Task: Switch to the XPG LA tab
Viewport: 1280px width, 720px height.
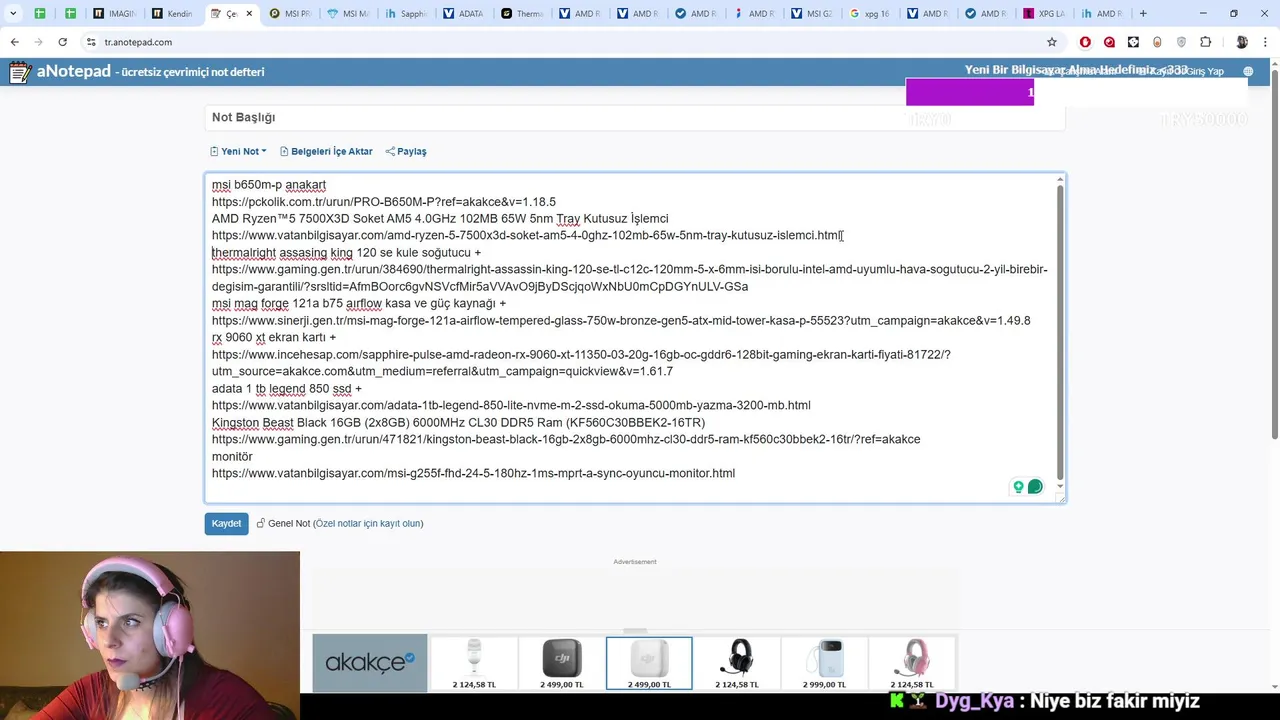Action: point(1044,14)
